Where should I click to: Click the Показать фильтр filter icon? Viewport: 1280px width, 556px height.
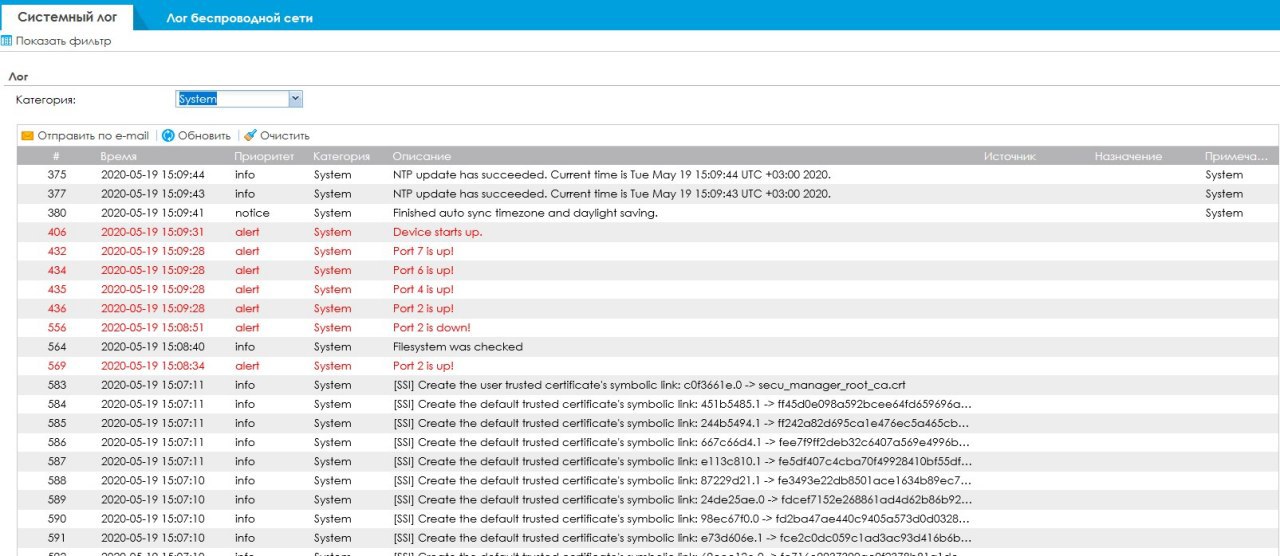(7, 41)
